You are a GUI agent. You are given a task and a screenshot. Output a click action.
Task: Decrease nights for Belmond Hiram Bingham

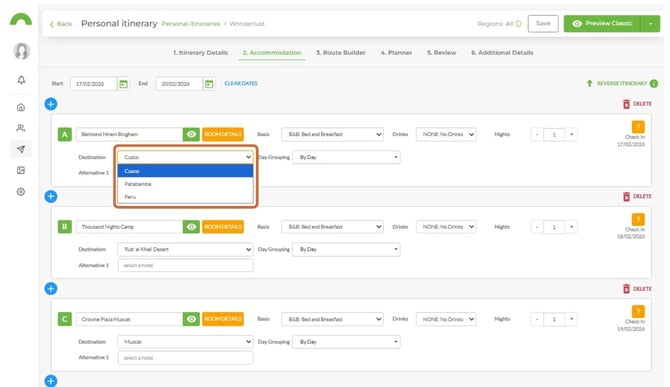click(x=537, y=135)
